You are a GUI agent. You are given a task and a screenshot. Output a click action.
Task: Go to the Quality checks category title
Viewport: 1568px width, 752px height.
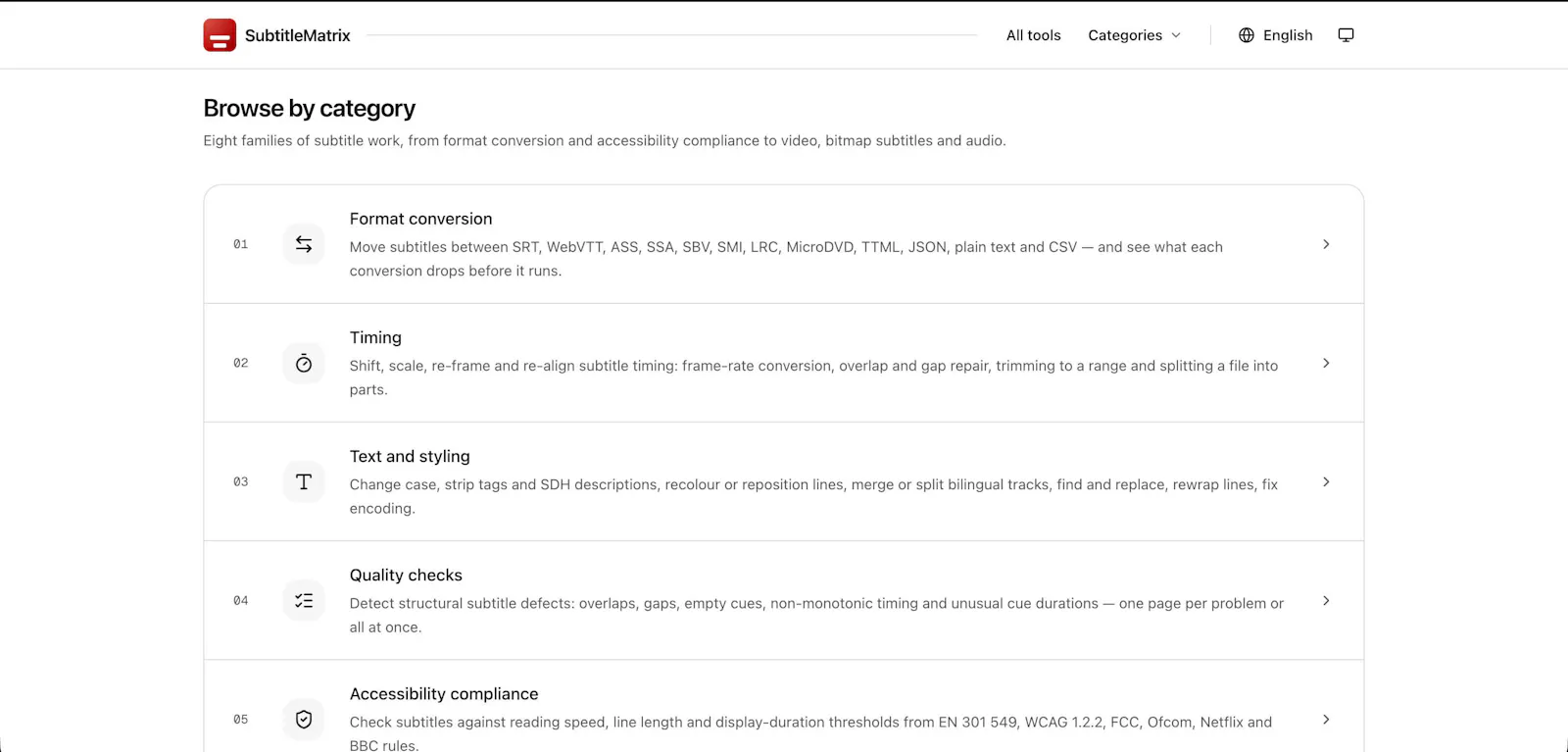pos(406,575)
